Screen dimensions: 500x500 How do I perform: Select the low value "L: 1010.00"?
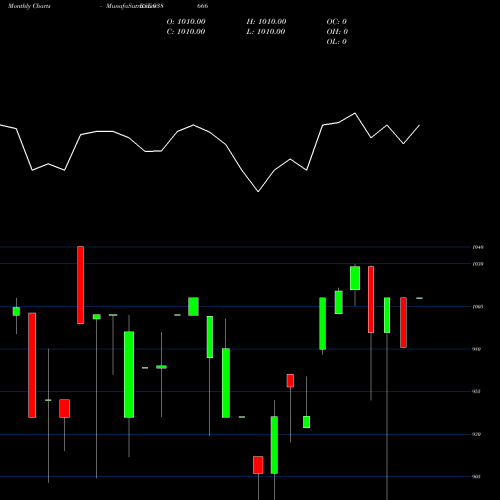[x=266, y=32]
